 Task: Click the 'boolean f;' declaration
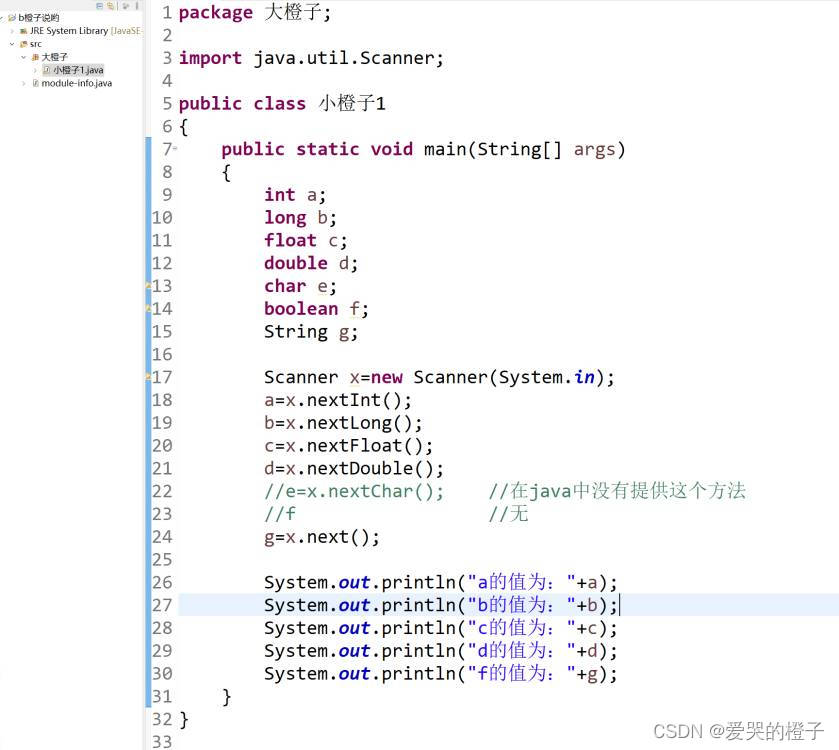pyautogui.click(x=316, y=309)
